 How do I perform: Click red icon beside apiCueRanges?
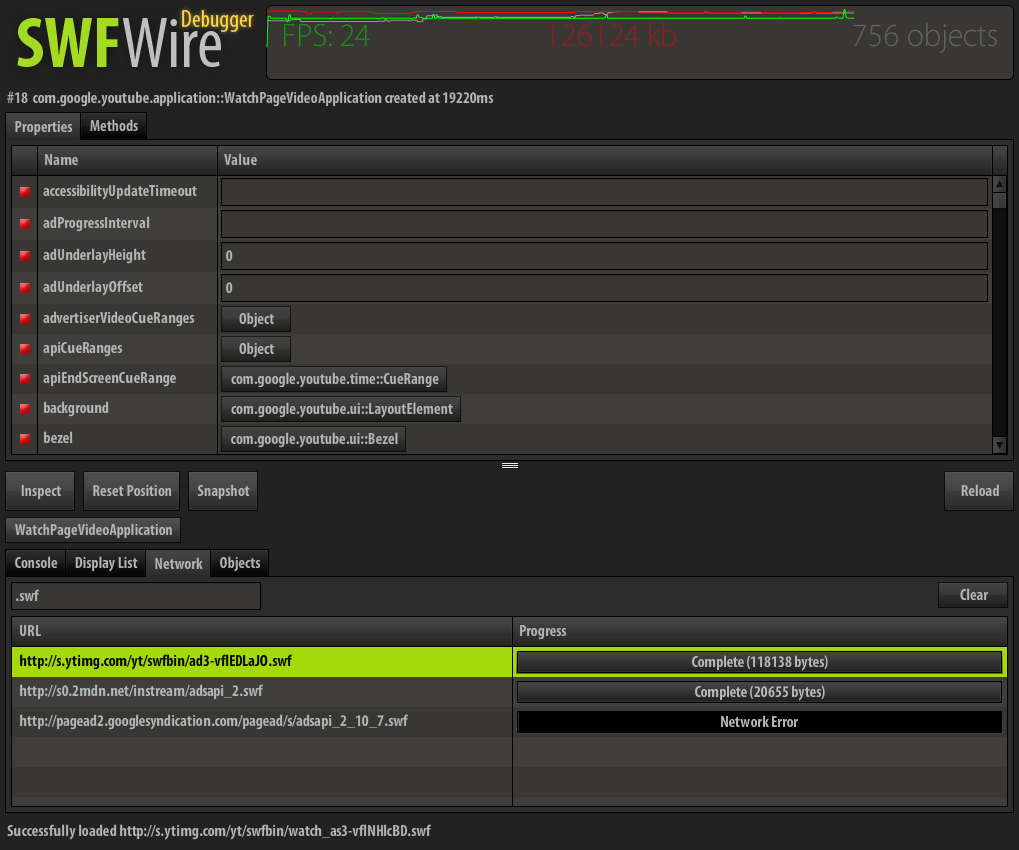[25, 348]
